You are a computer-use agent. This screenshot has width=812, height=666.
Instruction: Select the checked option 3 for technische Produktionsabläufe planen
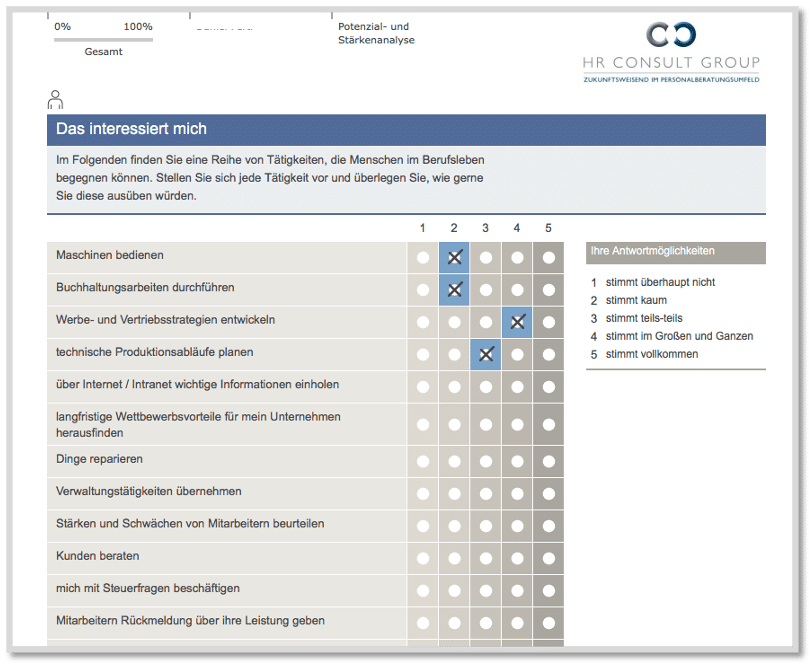click(486, 355)
